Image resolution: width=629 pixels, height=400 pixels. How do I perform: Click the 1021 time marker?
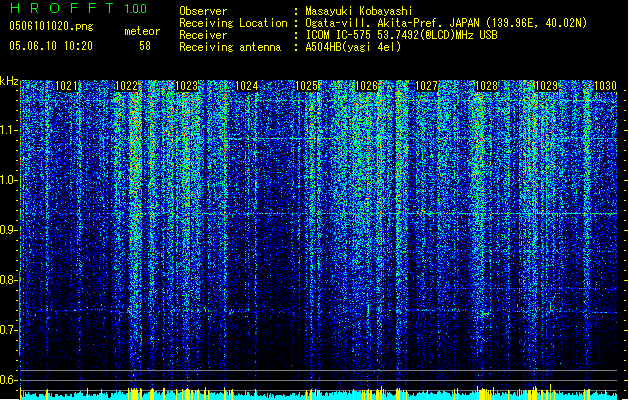tap(66, 86)
